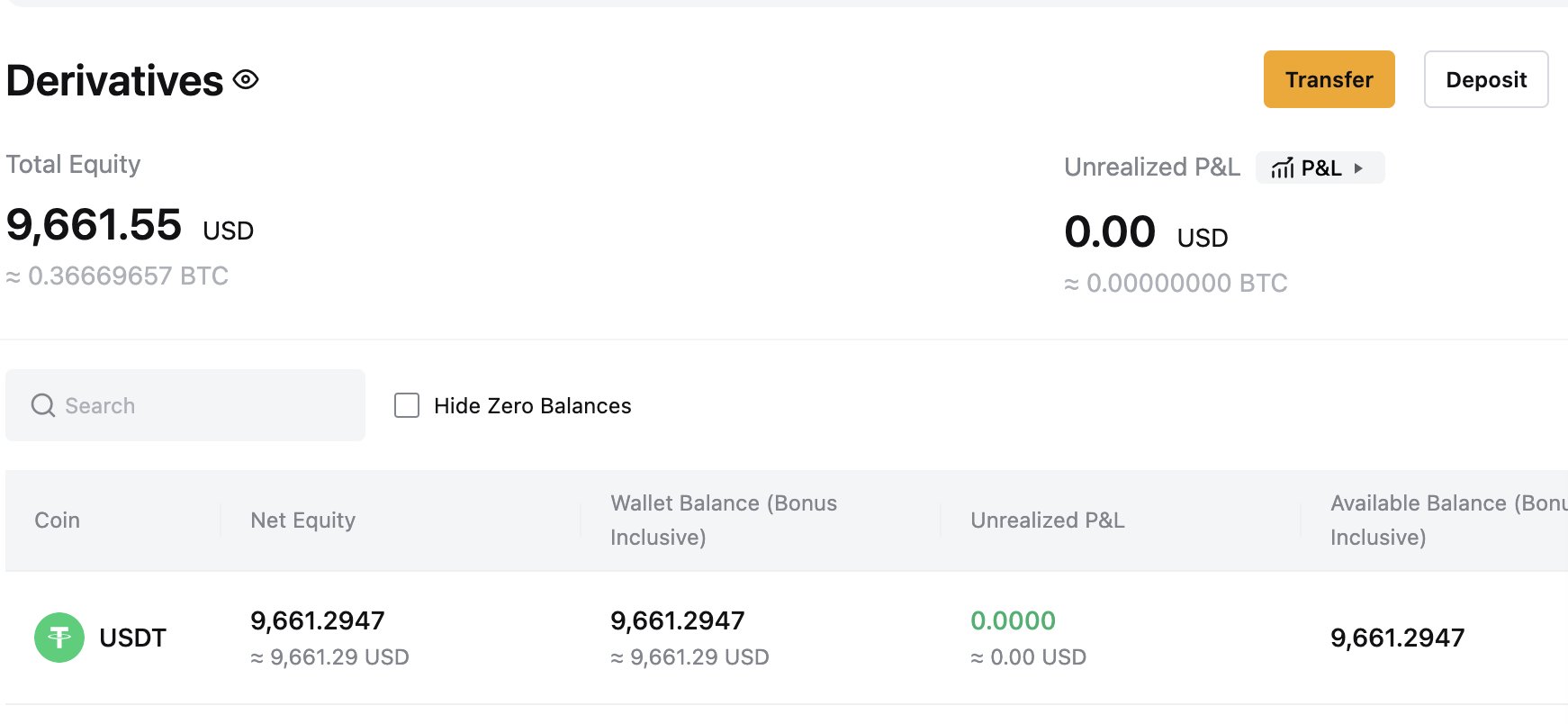This screenshot has height=724, width=1568.
Task: Click the 0.36669657 BTC equity equivalent
Action: [128, 276]
